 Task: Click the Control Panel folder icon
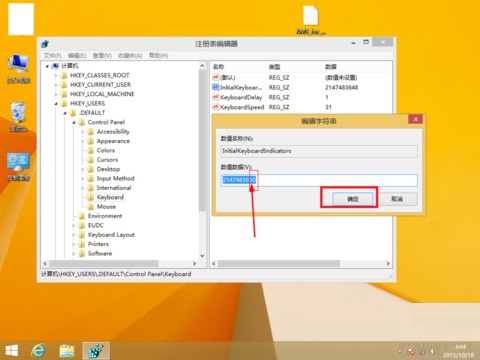(82, 122)
